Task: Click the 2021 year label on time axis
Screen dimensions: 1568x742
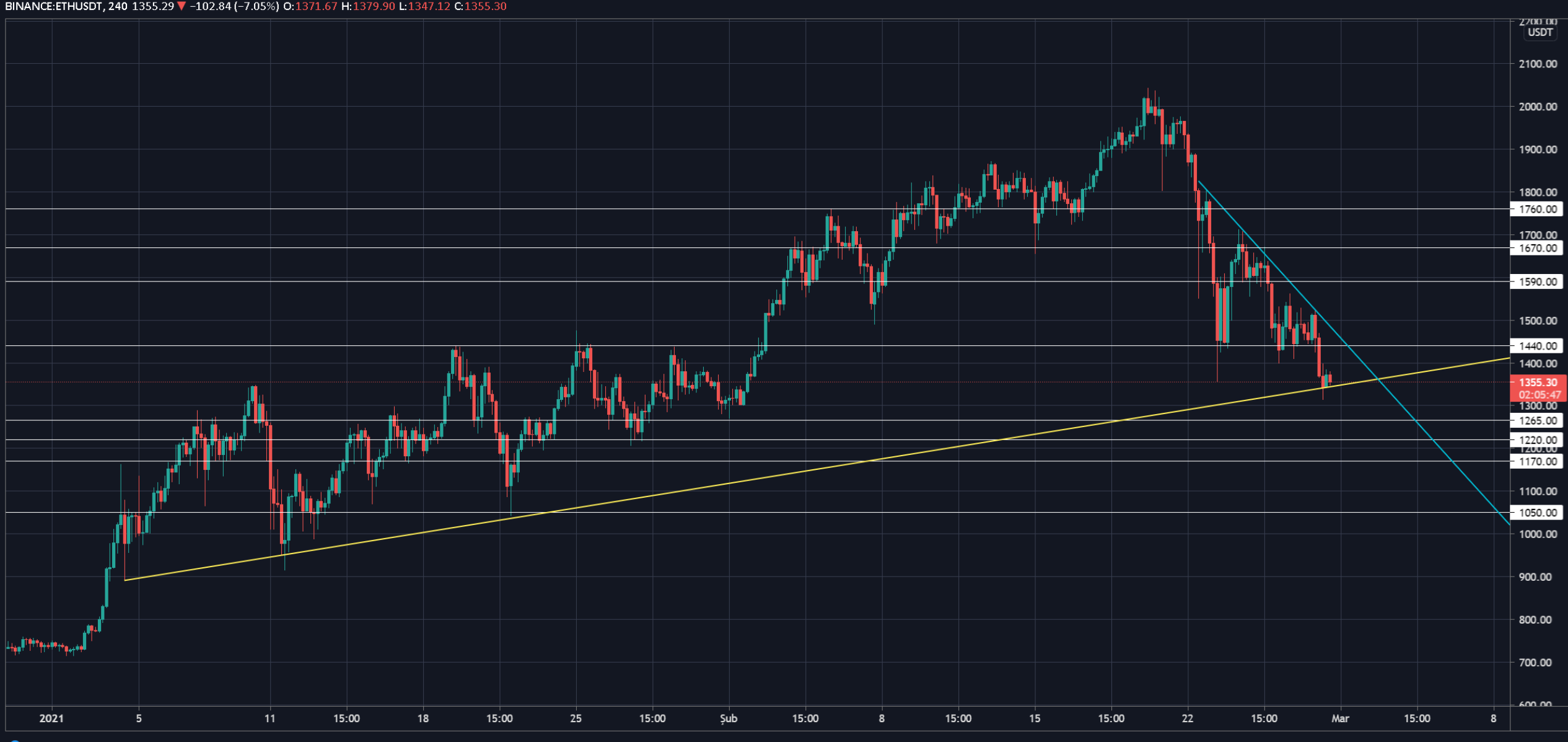Action: click(x=51, y=719)
